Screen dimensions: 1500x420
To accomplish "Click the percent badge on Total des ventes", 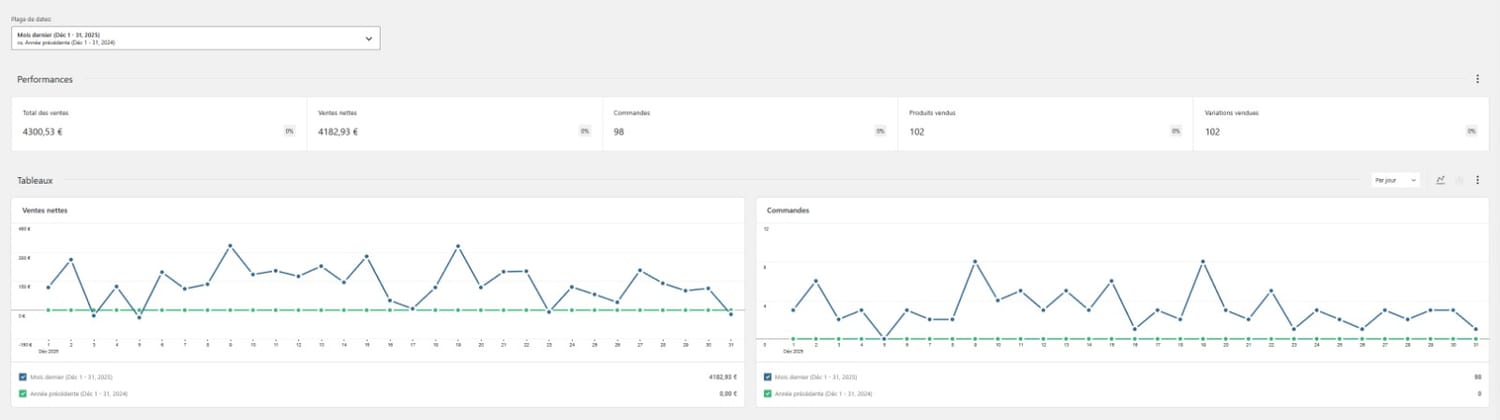I will tap(289, 131).
